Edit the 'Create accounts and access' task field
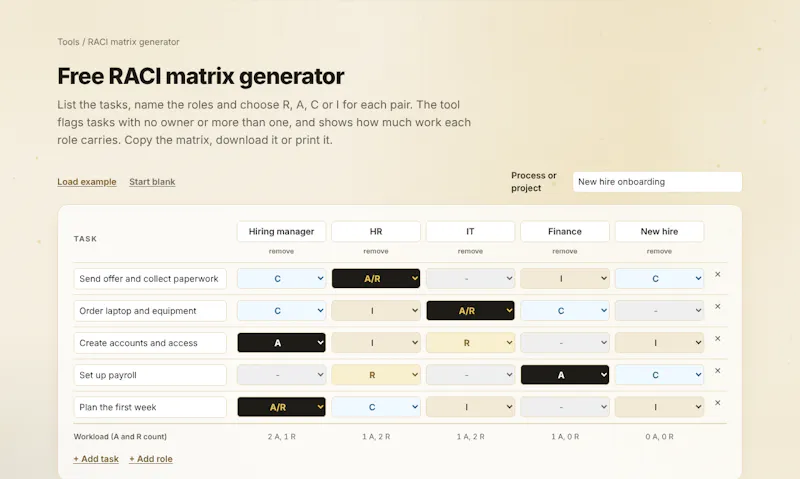 150,343
